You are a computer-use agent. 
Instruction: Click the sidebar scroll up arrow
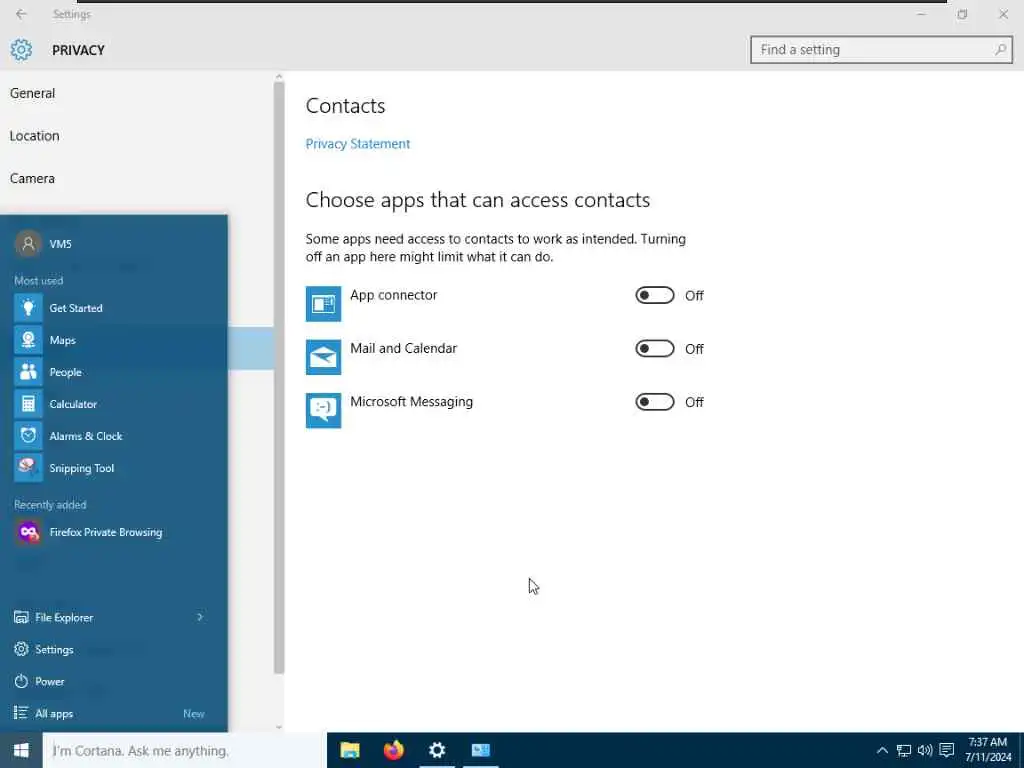pos(279,77)
